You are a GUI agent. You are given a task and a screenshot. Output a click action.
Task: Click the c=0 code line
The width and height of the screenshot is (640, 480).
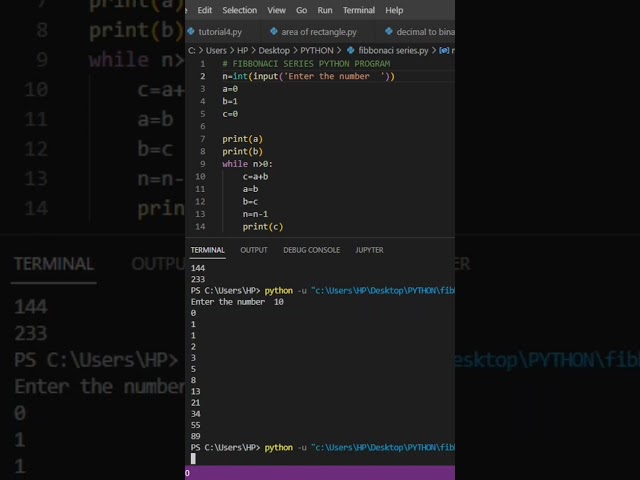coord(230,114)
